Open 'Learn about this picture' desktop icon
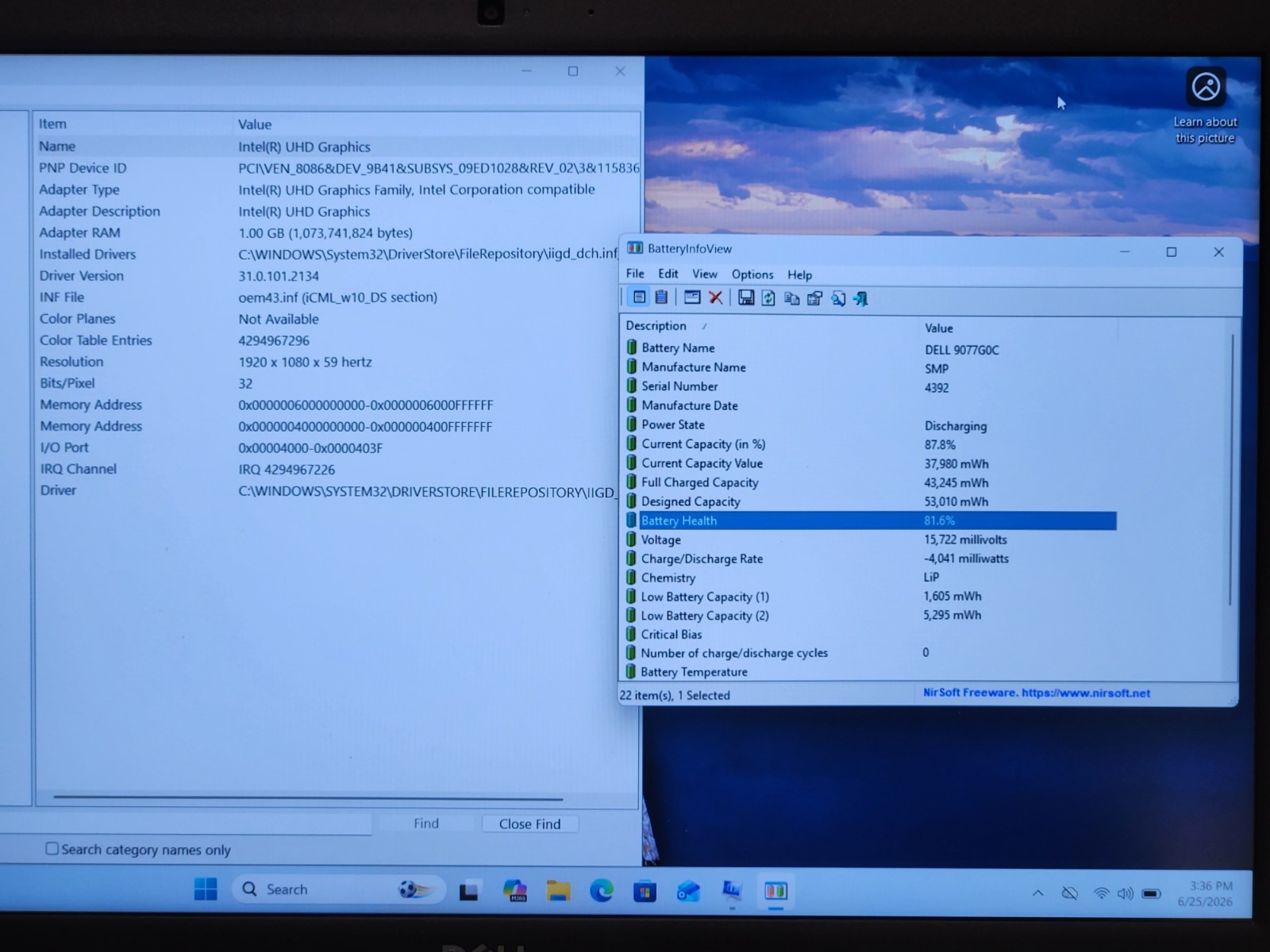The width and height of the screenshot is (1270, 952). (1206, 108)
